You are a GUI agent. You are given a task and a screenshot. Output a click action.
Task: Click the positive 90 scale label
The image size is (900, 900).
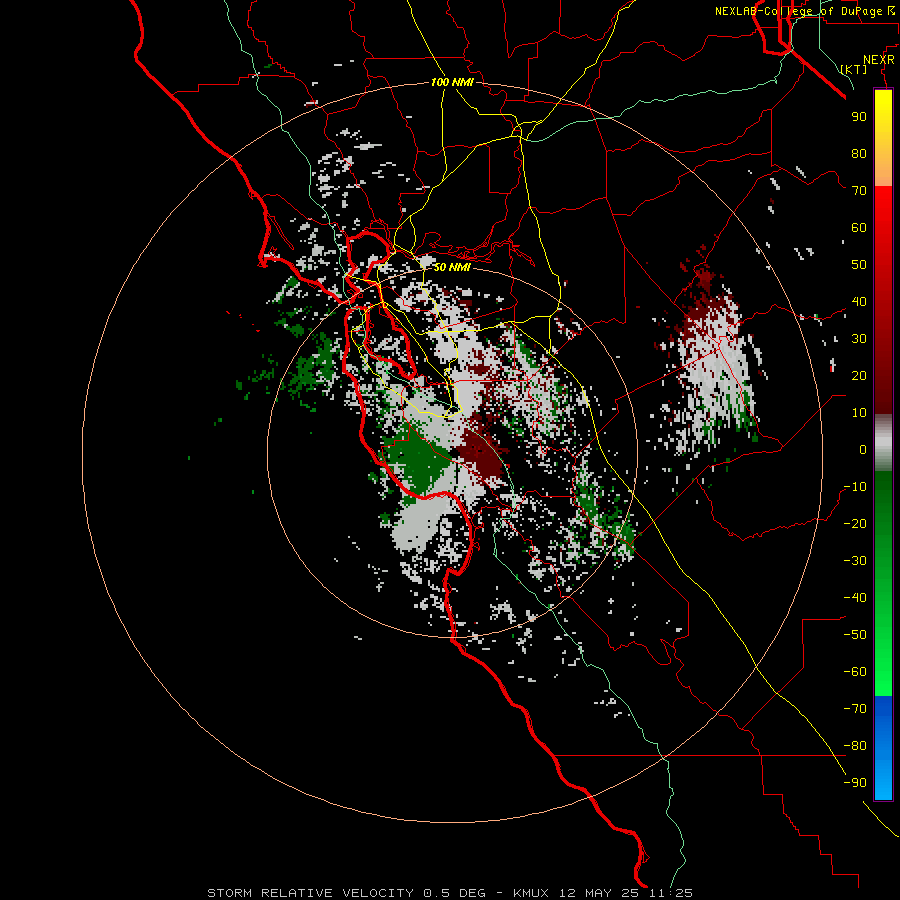point(859,117)
